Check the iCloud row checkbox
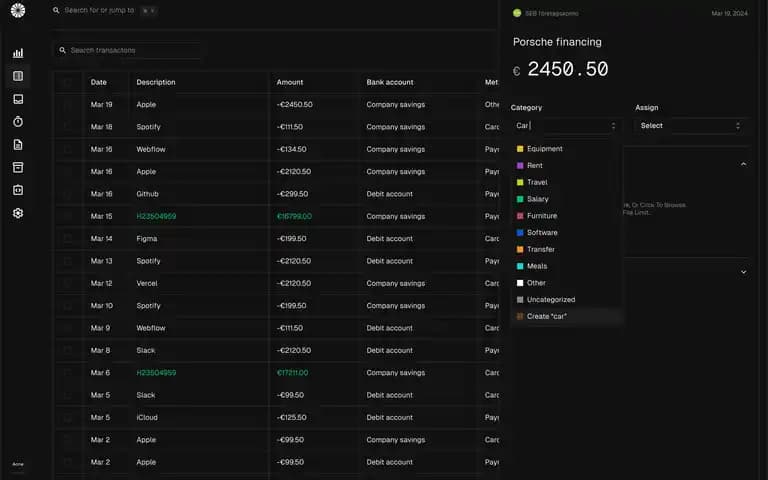Screen dimensions: 768x480 [x=68, y=417]
